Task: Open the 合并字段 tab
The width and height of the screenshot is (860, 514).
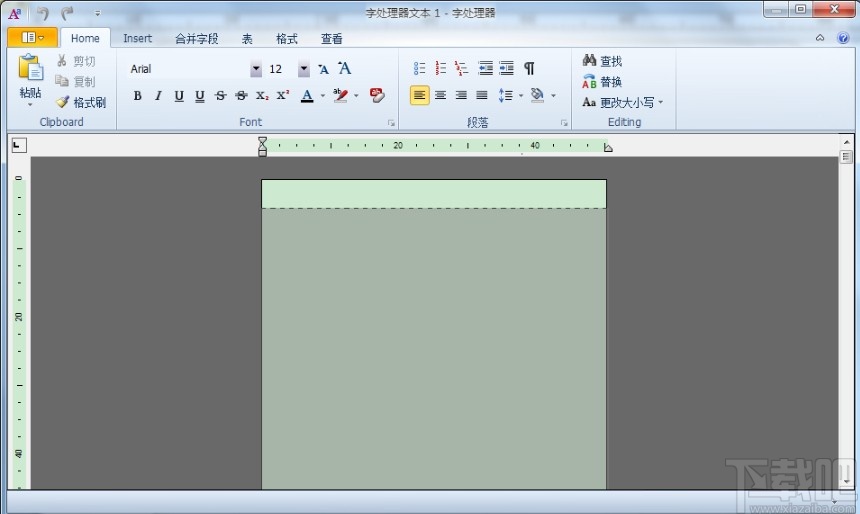Action: tap(196, 38)
